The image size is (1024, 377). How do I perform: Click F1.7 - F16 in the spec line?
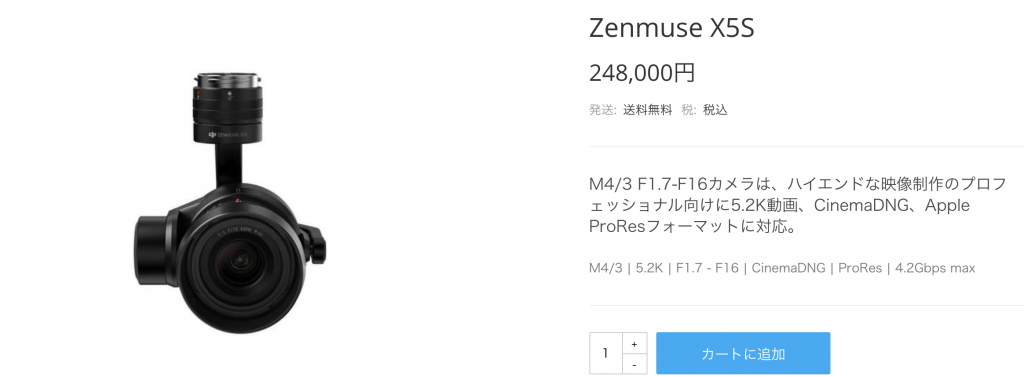708,269
